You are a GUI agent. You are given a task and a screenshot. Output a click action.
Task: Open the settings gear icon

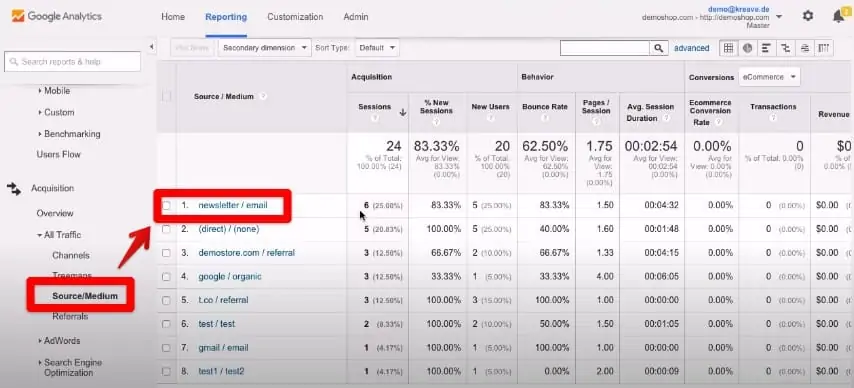[808, 16]
